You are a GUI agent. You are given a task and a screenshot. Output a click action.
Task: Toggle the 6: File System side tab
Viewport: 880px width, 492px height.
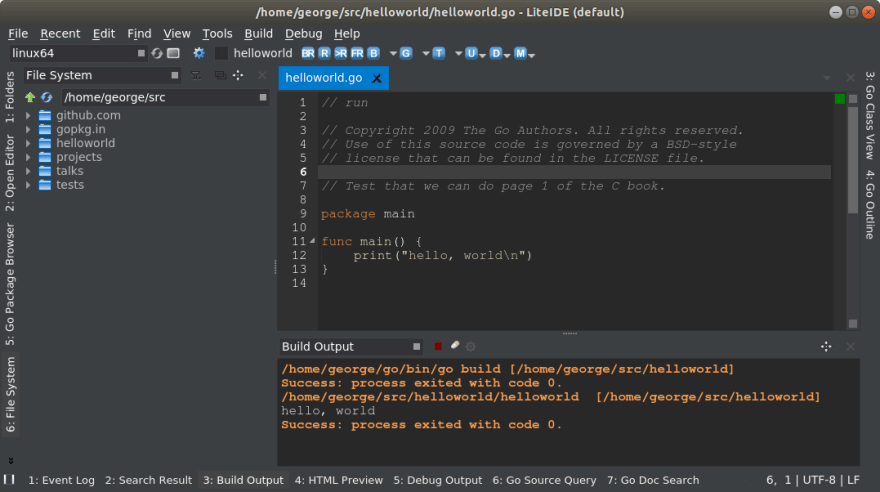tap(10, 395)
